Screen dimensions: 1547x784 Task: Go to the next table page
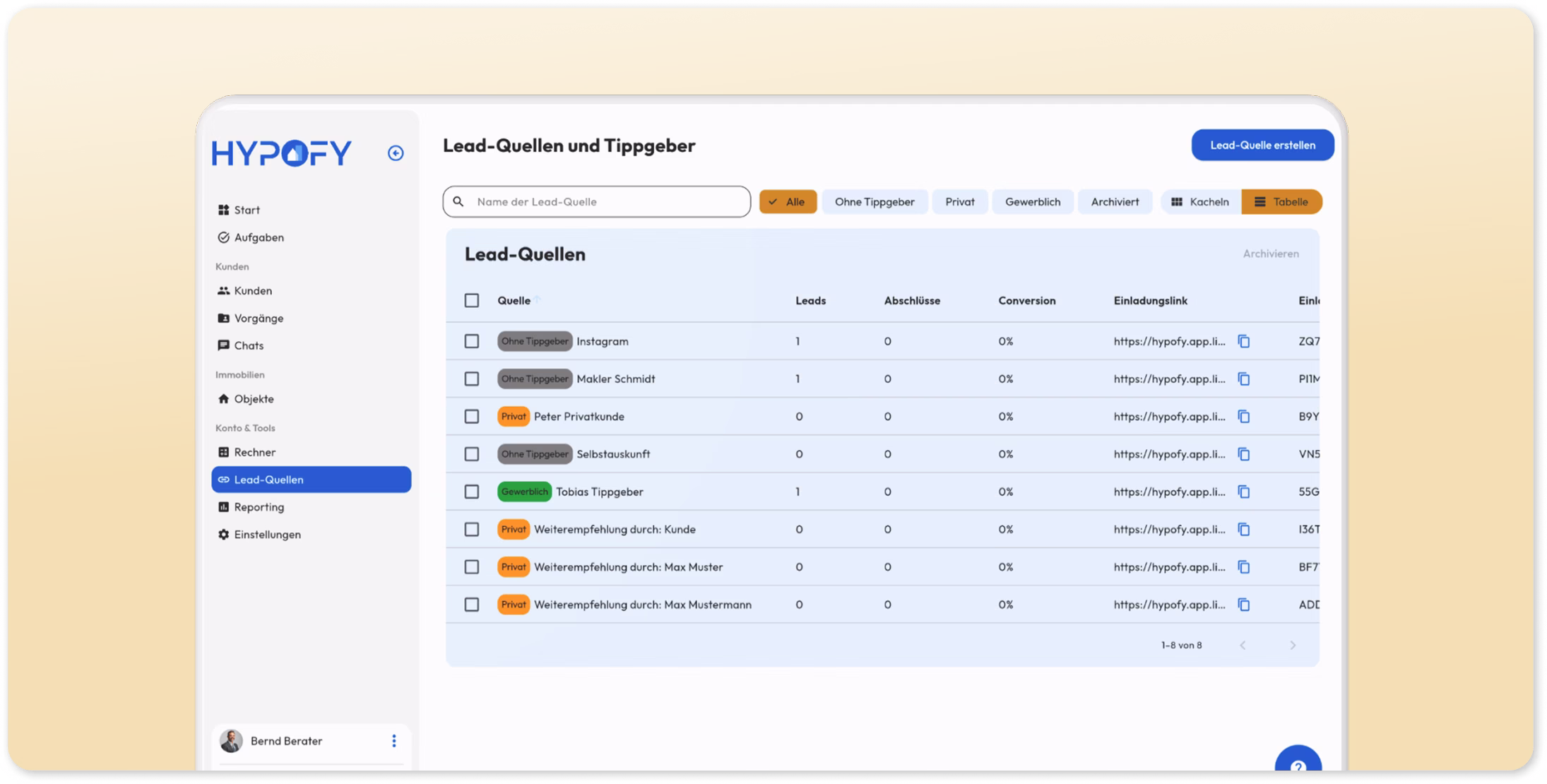click(1293, 646)
